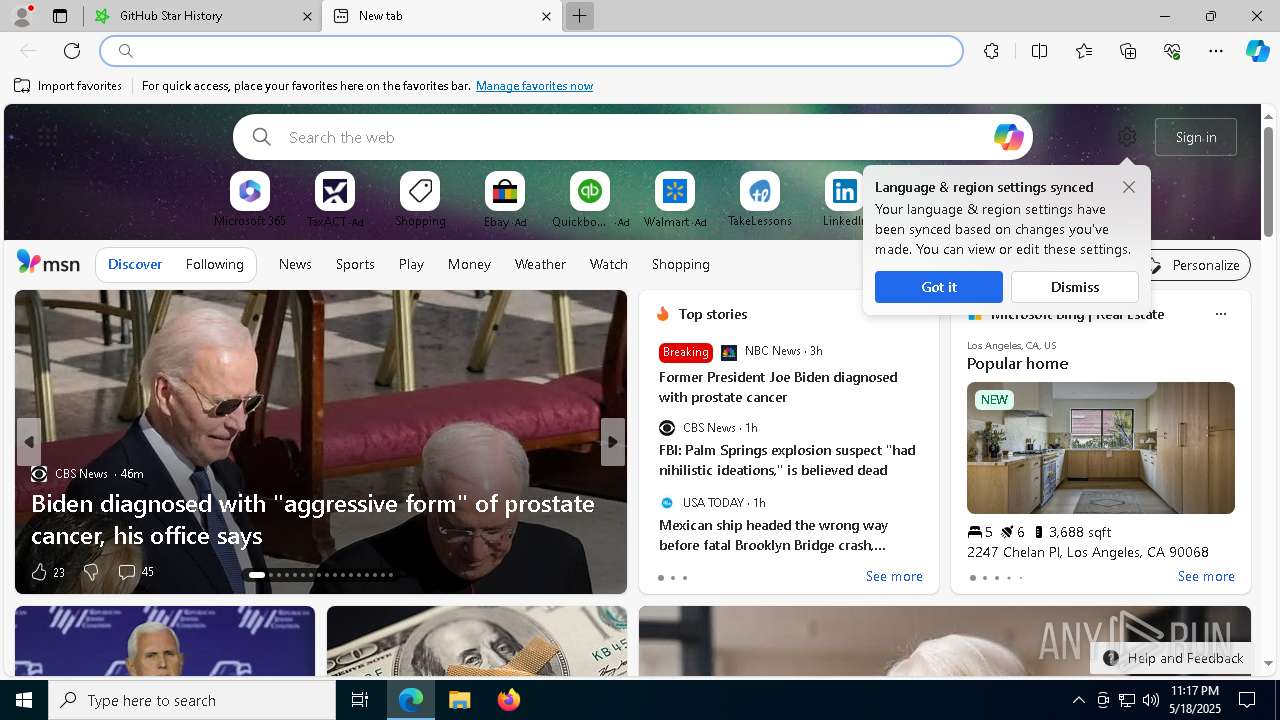Click Dismiss in sync notification
The width and height of the screenshot is (1280, 720).
(x=1075, y=287)
